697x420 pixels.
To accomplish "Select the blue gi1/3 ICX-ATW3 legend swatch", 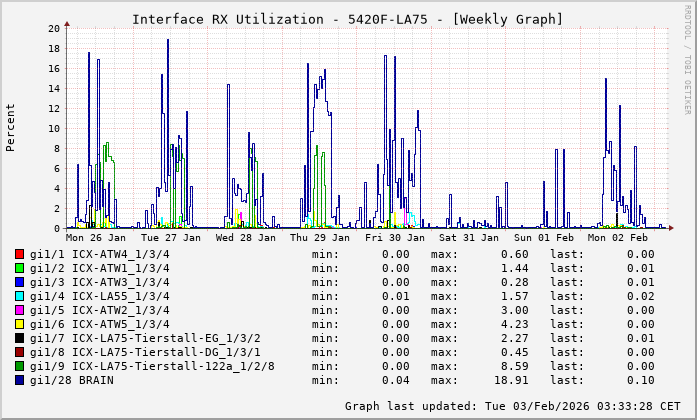I will click(20, 282).
